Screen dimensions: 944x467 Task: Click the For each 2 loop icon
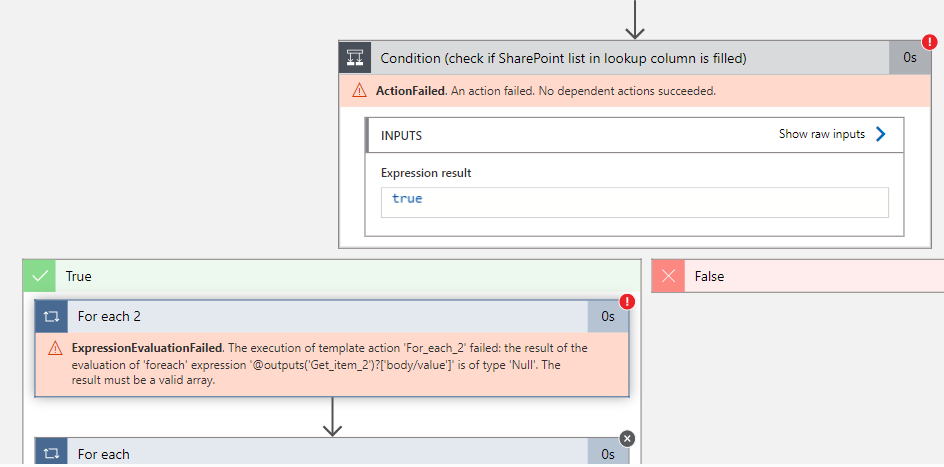(x=52, y=316)
